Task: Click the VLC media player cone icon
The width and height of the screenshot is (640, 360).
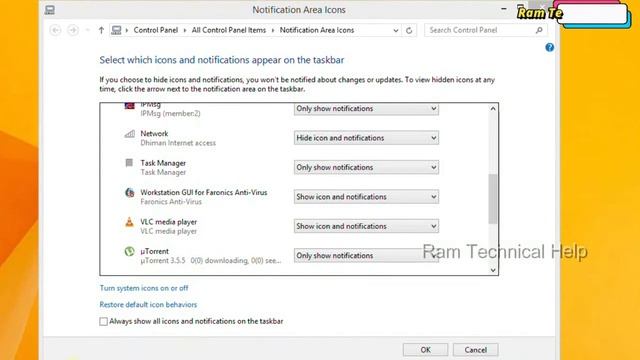Action: tap(129, 222)
